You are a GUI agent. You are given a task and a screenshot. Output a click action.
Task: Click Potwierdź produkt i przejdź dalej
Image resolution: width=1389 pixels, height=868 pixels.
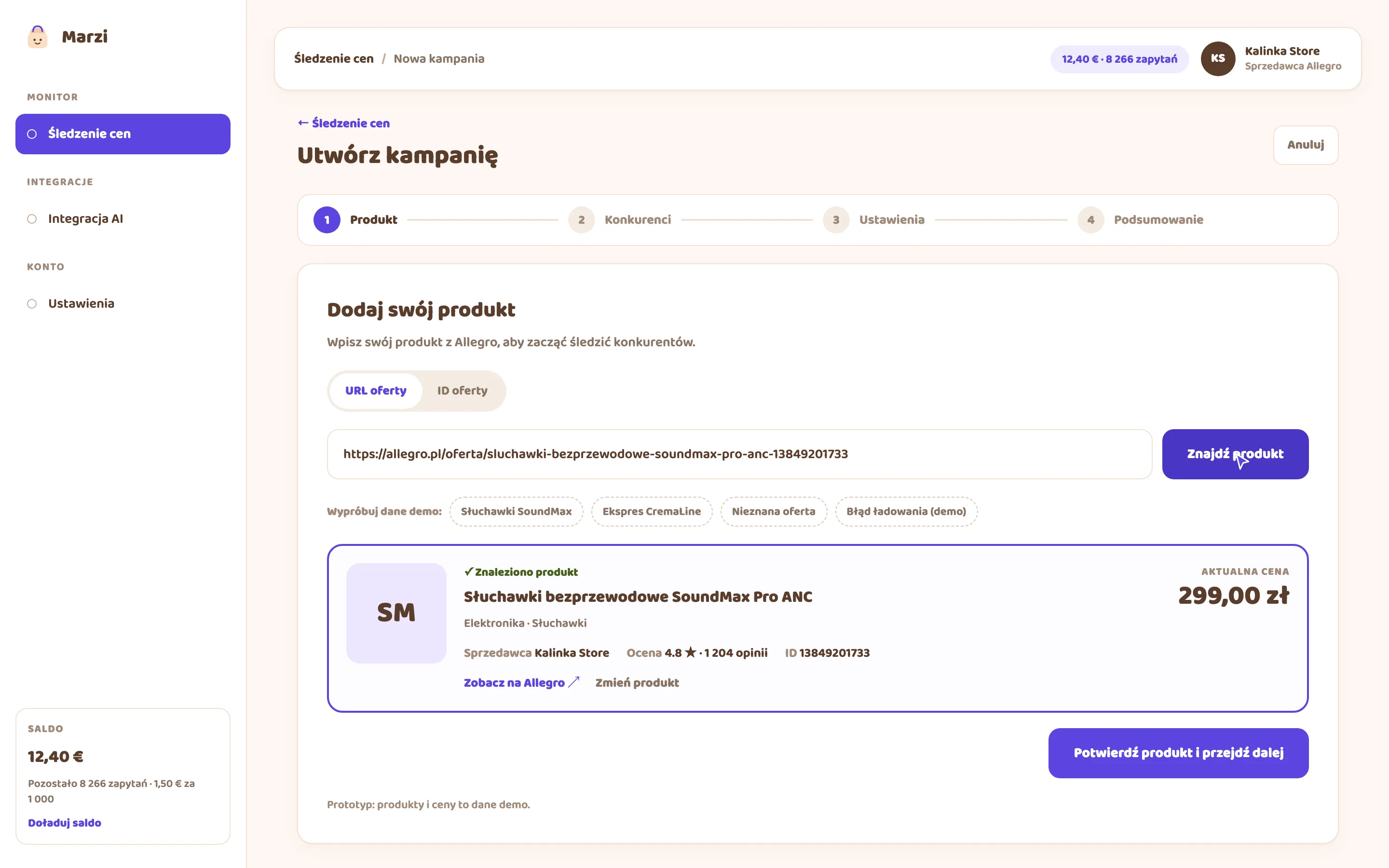click(x=1178, y=753)
